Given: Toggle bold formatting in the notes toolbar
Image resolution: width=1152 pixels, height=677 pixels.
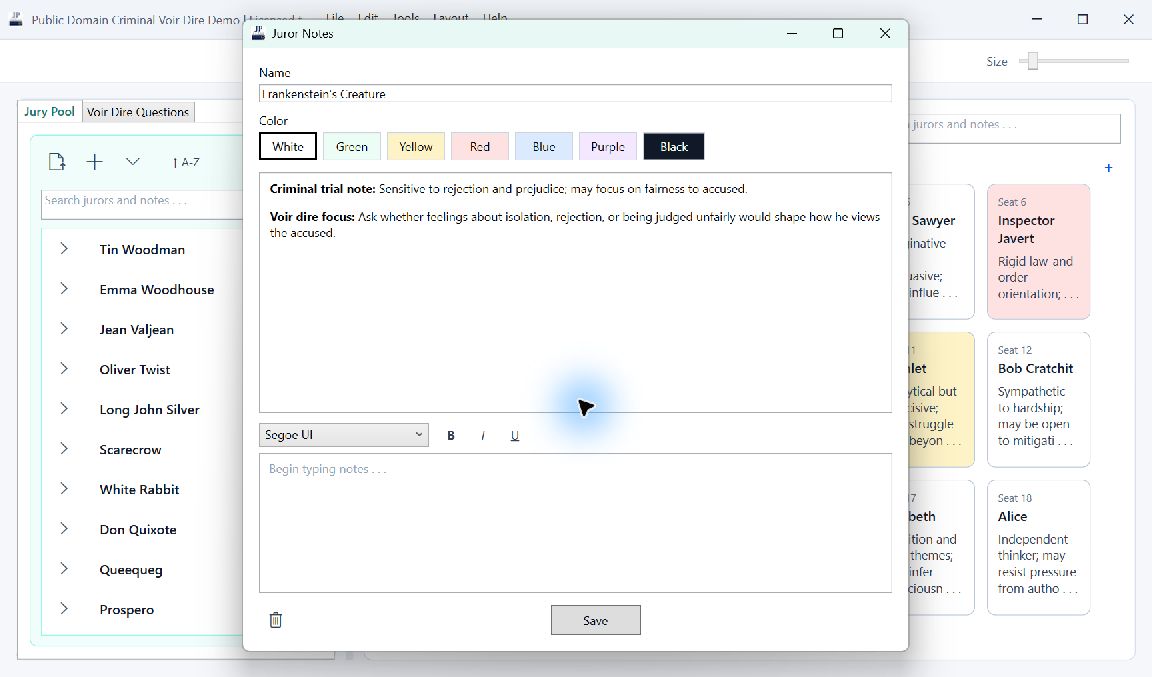Looking at the screenshot, I should pos(450,435).
